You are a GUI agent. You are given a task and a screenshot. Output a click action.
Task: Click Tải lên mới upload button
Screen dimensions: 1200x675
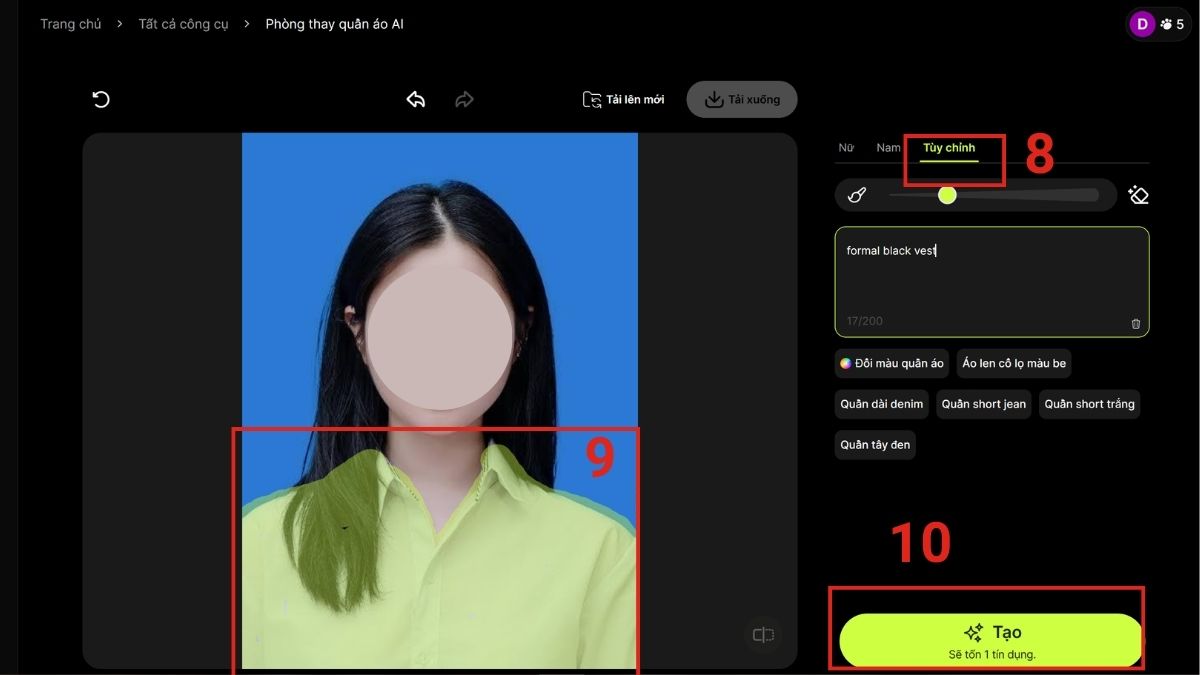pyautogui.click(x=624, y=100)
